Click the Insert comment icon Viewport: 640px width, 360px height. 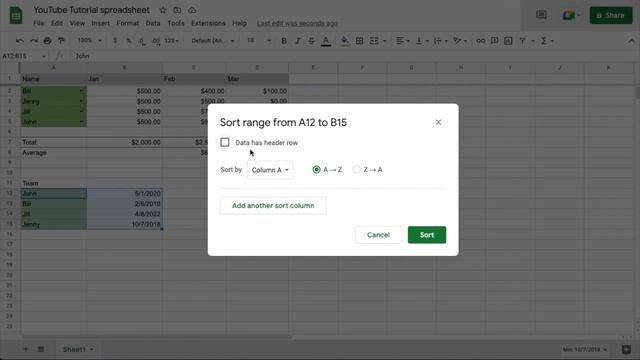(494, 41)
